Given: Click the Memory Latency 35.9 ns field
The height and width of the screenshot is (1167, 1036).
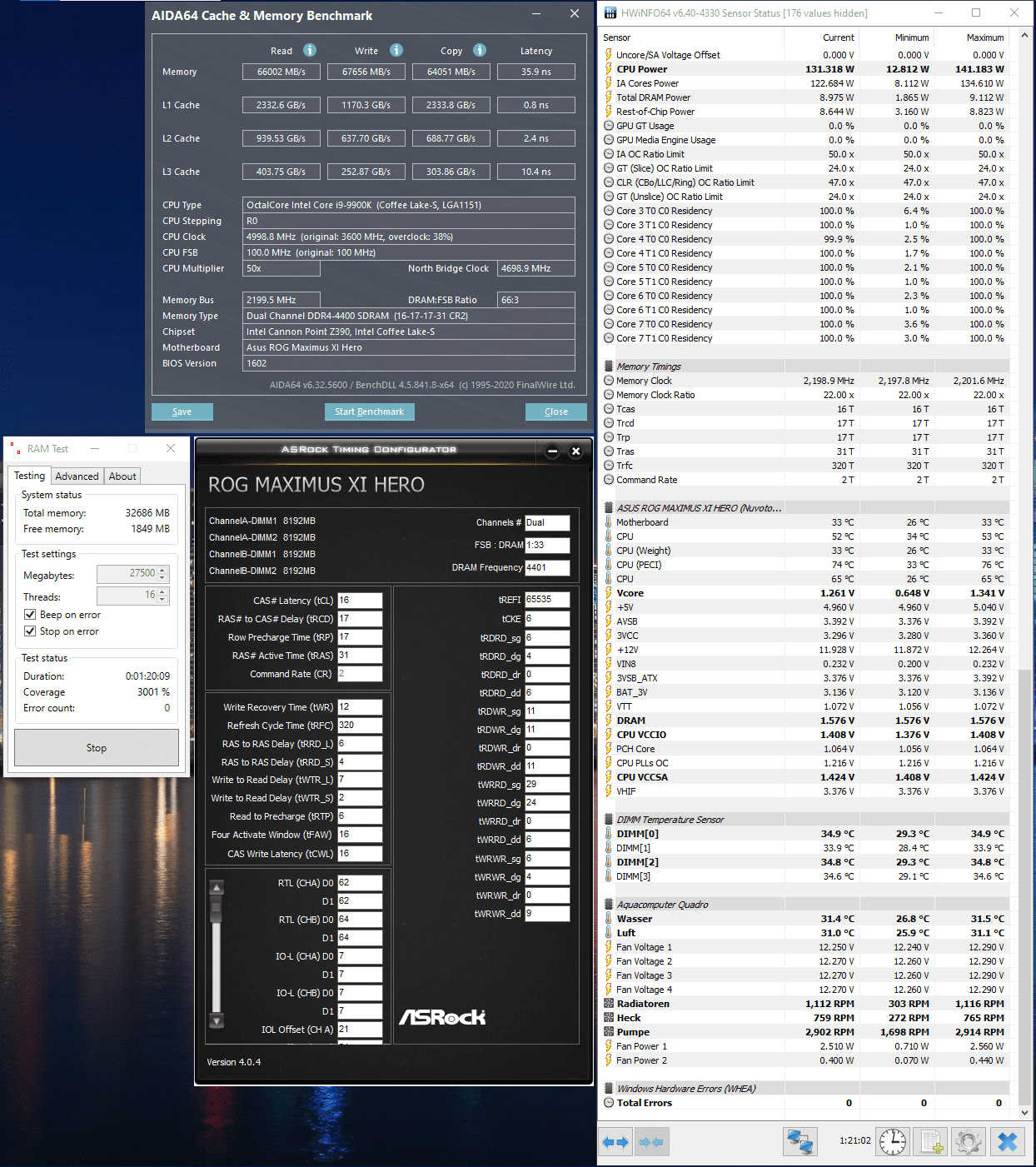Looking at the screenshot, I should pos(536,72).
